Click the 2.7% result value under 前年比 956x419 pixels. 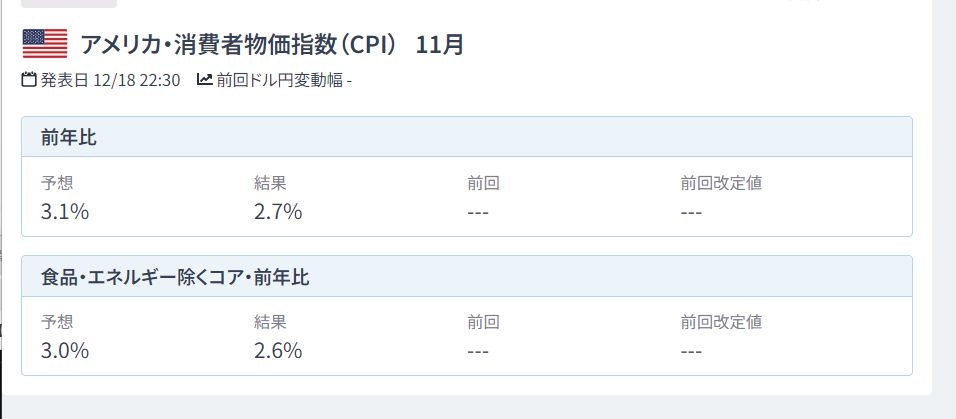coord(278,212)
